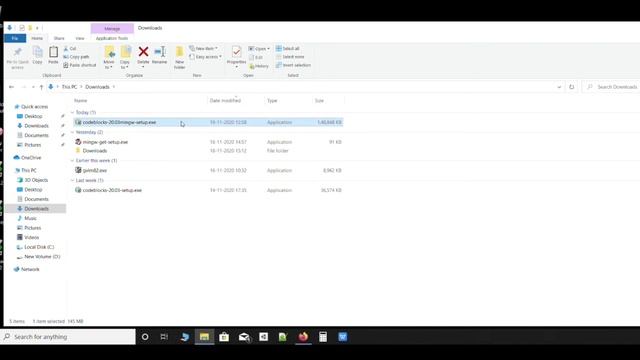
Task: Sort by Date modified column
Action: (225, 100)
